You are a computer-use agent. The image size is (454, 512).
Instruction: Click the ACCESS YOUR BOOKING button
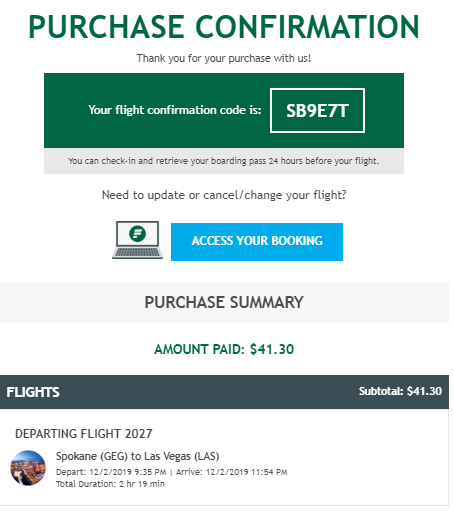pyautogui.click(x=257, y=242)
